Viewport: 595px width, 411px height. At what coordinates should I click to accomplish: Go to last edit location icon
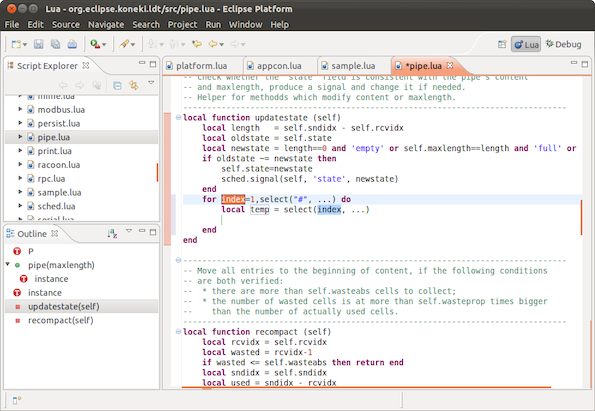click(197, 44)
